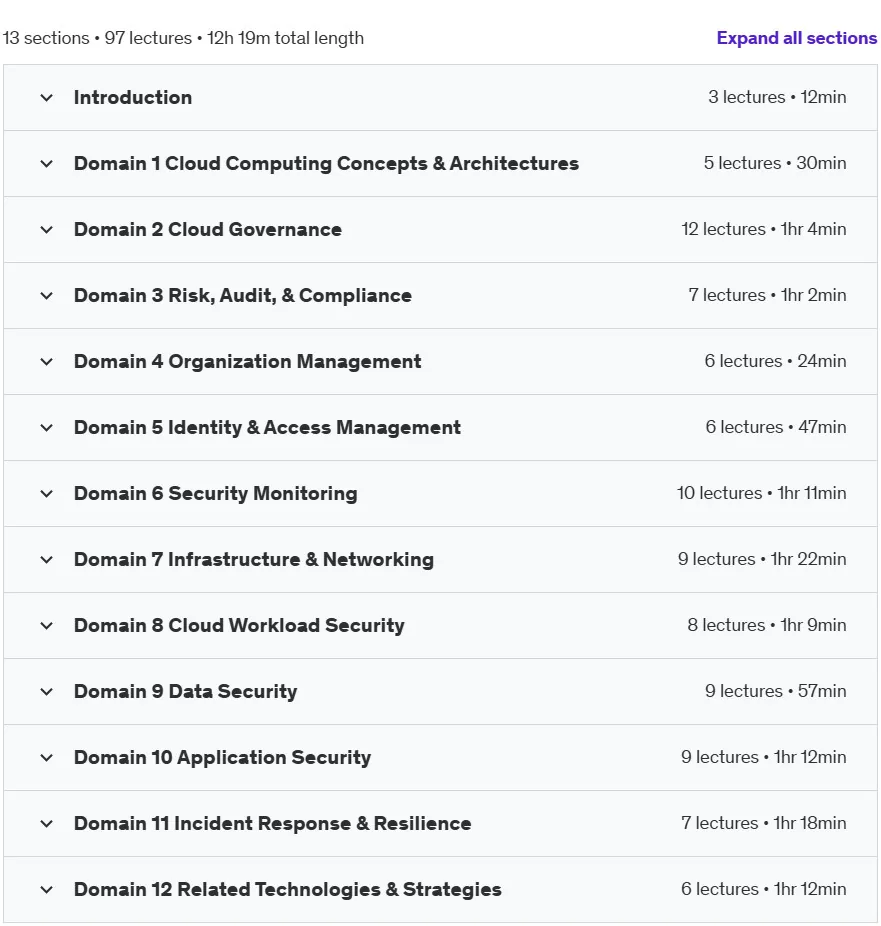Image resolution: width=881 pixels, height=926 pixels.
Task: Expand chevron for Domain 8 Cloud Workload Security
Action: (47, 625)
